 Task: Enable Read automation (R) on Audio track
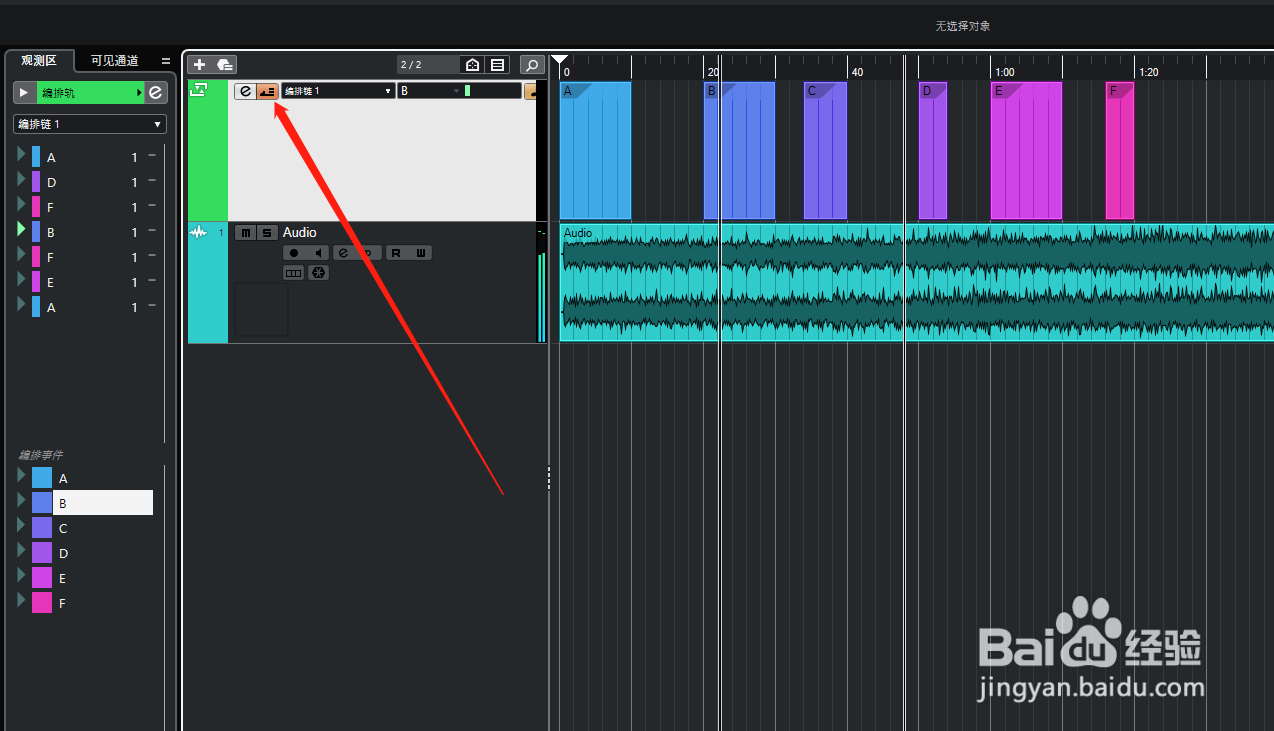point(395,253)
